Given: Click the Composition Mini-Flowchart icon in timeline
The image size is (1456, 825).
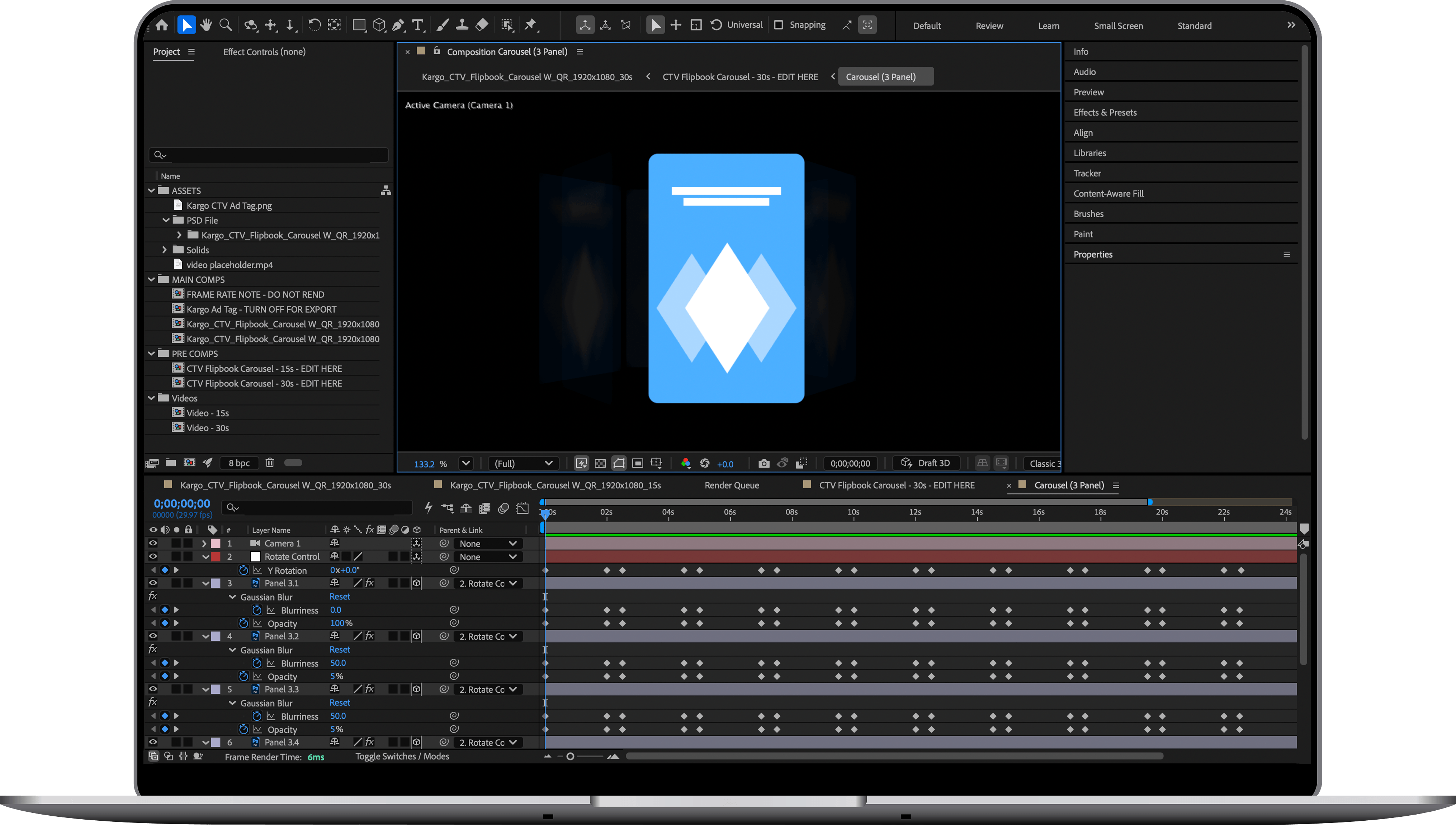Looking at the screenshot, I should coord(447,508).
